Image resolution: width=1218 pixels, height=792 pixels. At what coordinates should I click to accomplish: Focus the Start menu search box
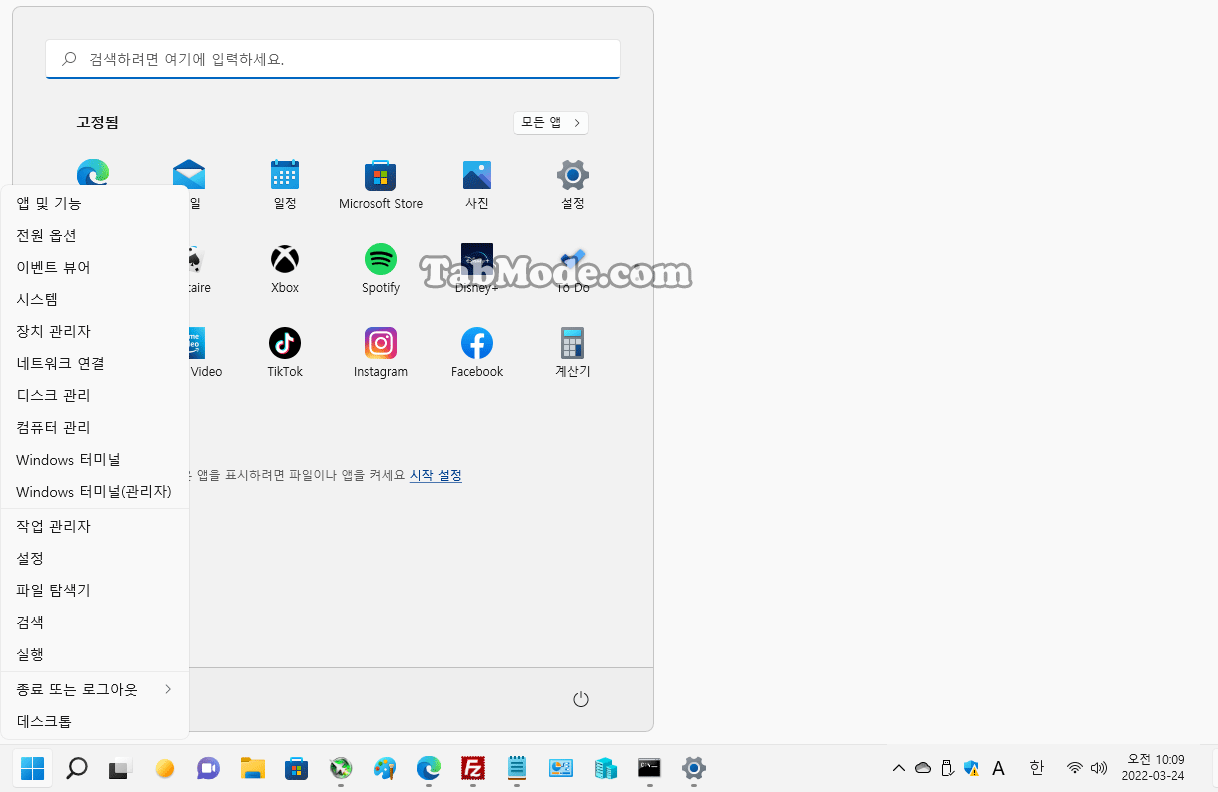(x=333, y=59)
